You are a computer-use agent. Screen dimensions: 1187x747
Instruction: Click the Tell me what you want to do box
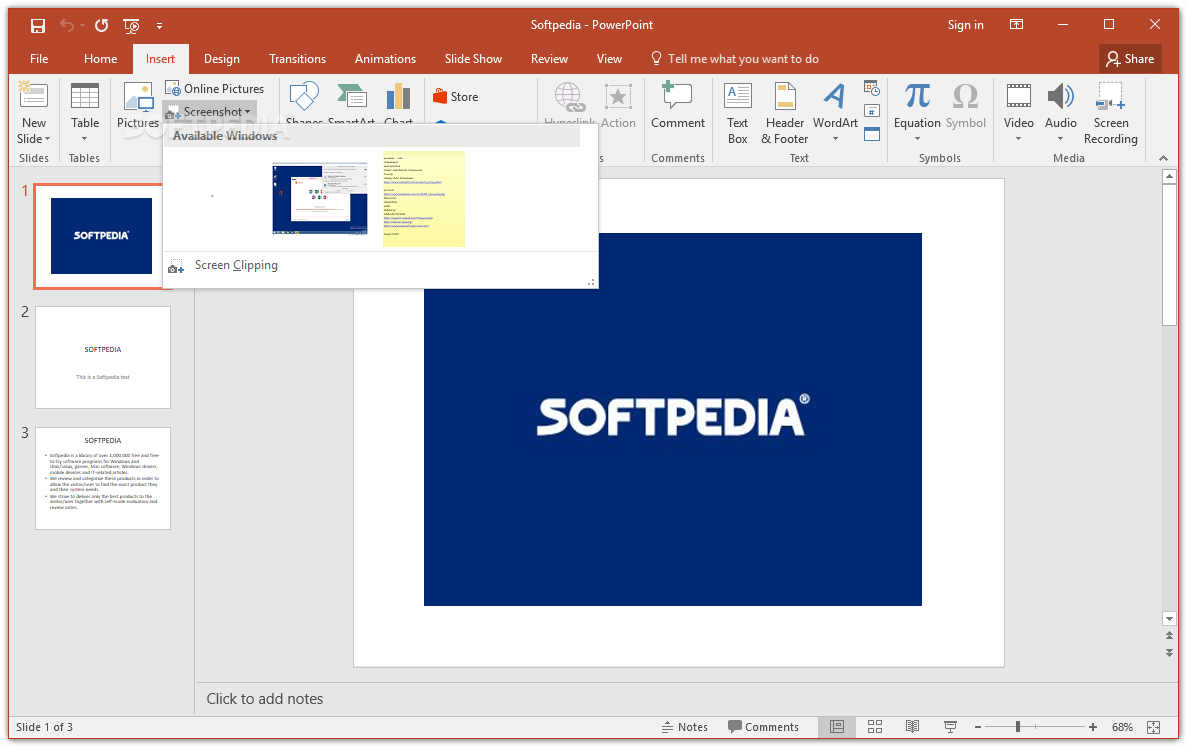(735, 59)
